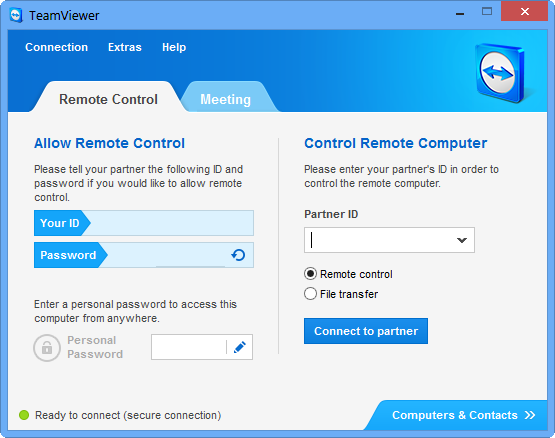
Task: Minimize the TeamViewer window
Action: (x=460, y=13)
